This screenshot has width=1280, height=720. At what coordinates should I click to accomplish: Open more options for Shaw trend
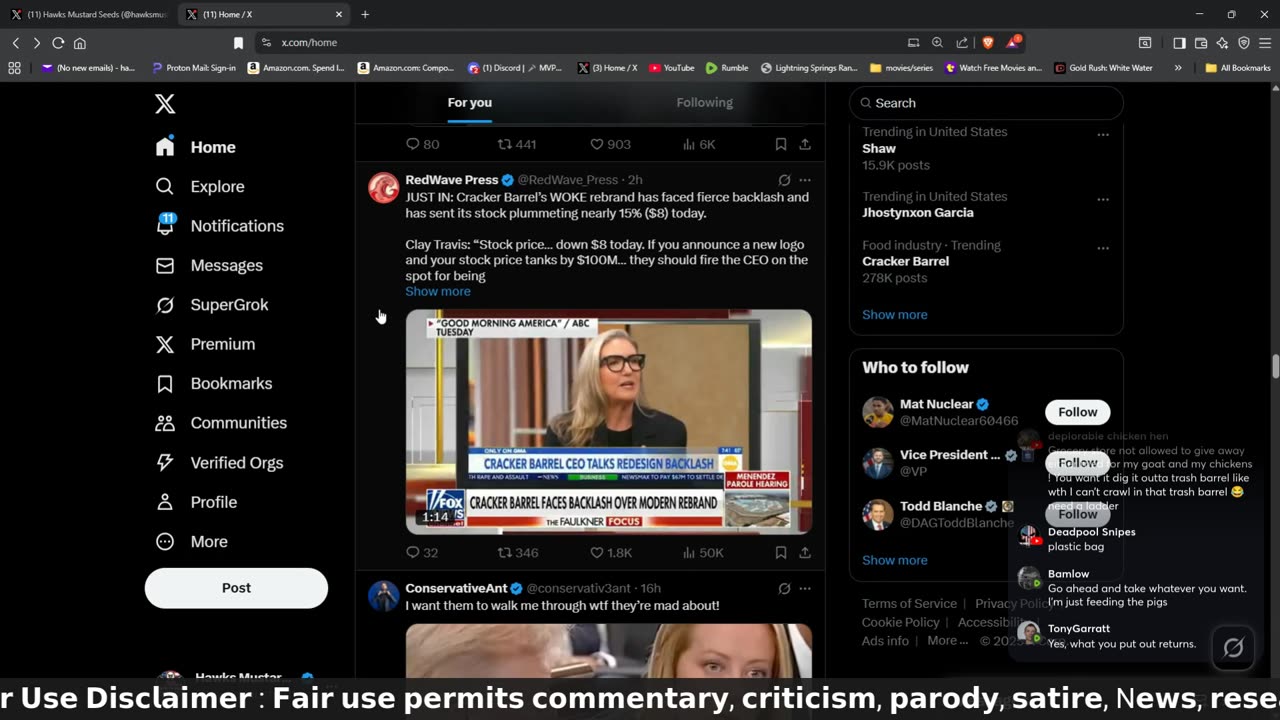pyautogui.click(x=1103, y=134)
